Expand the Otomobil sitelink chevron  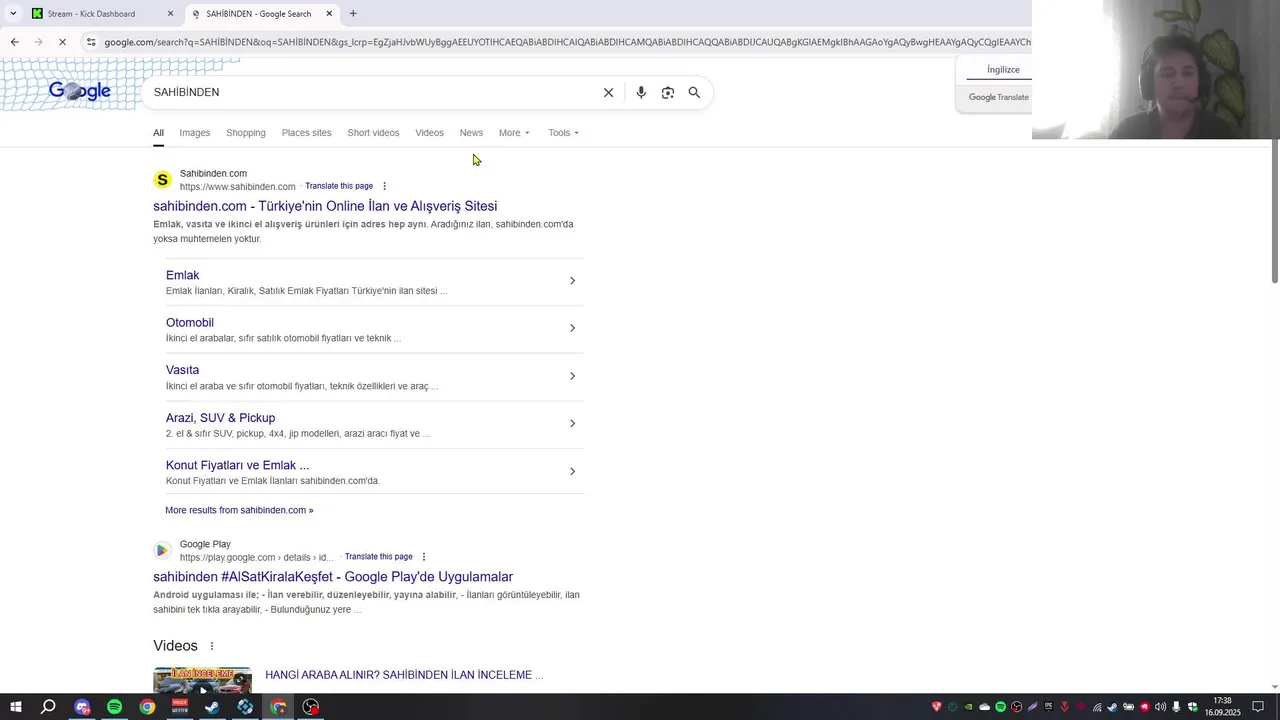[x=572, y=328]
